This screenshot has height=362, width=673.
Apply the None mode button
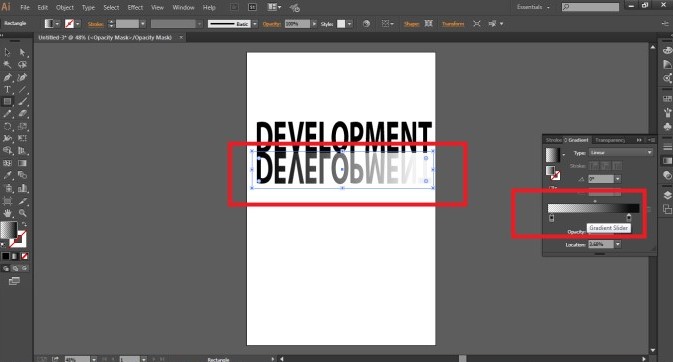click(24, 256)
